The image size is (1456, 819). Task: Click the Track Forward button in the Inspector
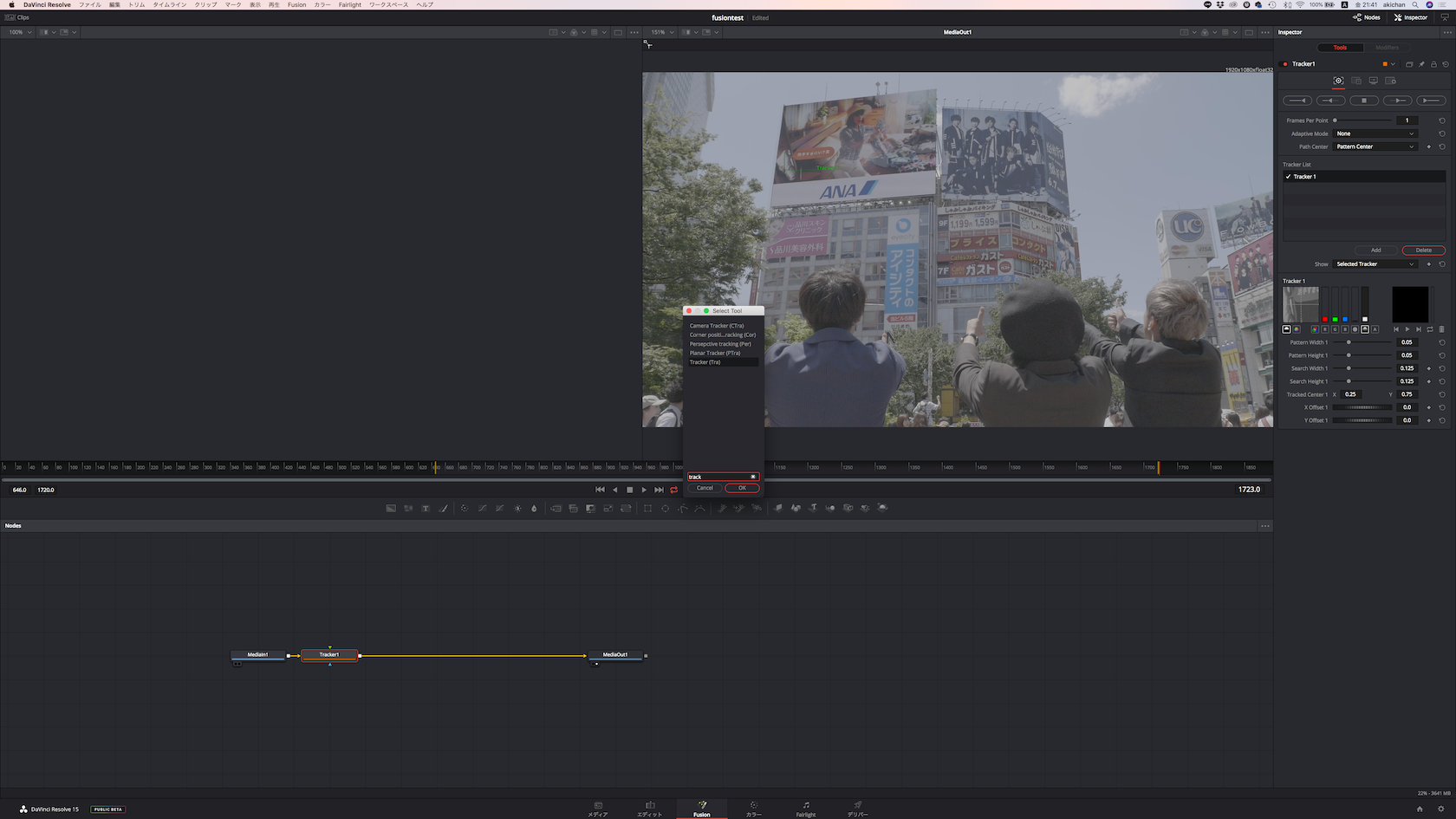[x=1397, y=101]
